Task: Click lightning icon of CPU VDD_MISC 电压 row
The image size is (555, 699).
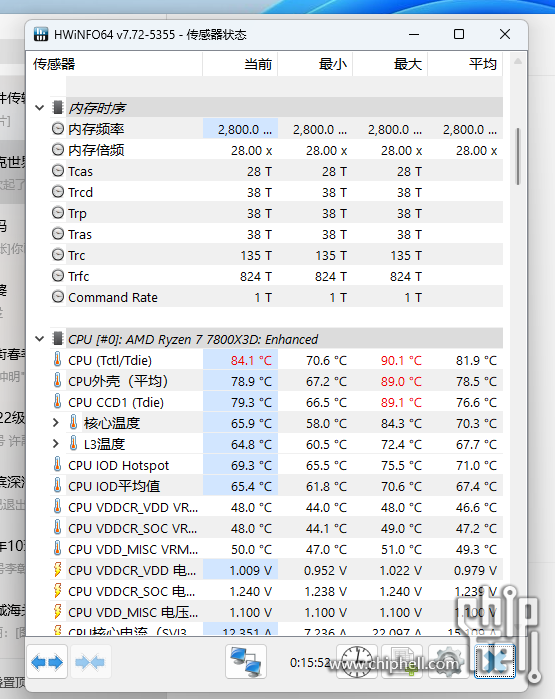Action: (58, 612)
